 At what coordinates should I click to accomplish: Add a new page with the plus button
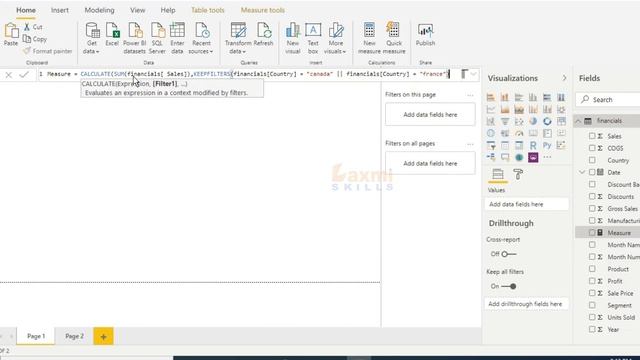103,336
